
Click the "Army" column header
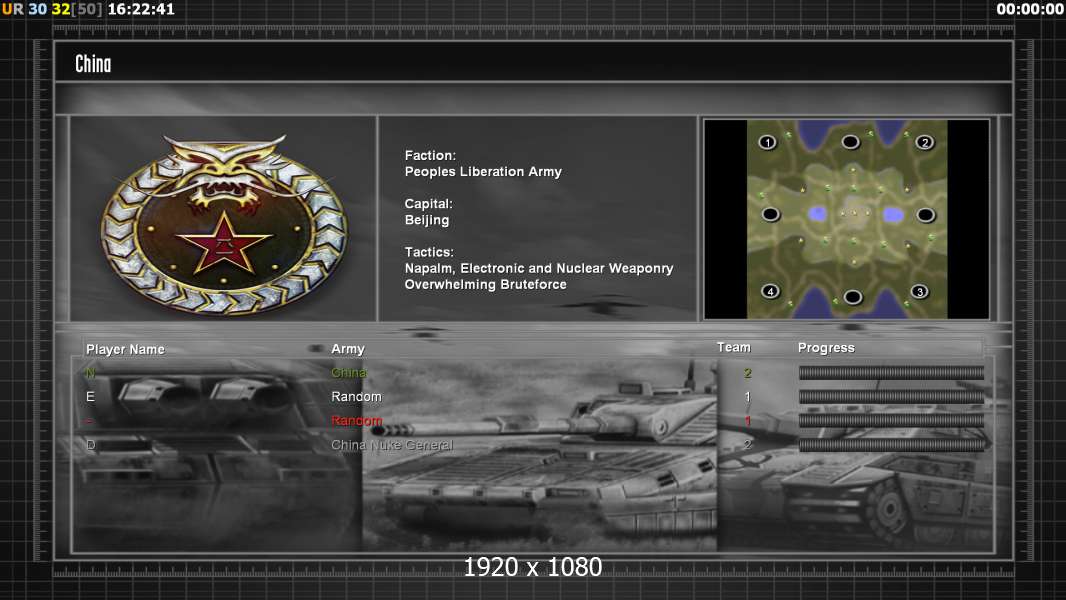[348, 349]
